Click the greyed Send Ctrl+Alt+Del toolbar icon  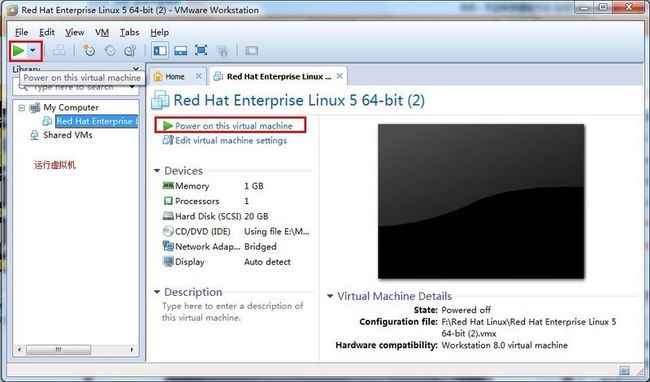(x=59, y=51)
